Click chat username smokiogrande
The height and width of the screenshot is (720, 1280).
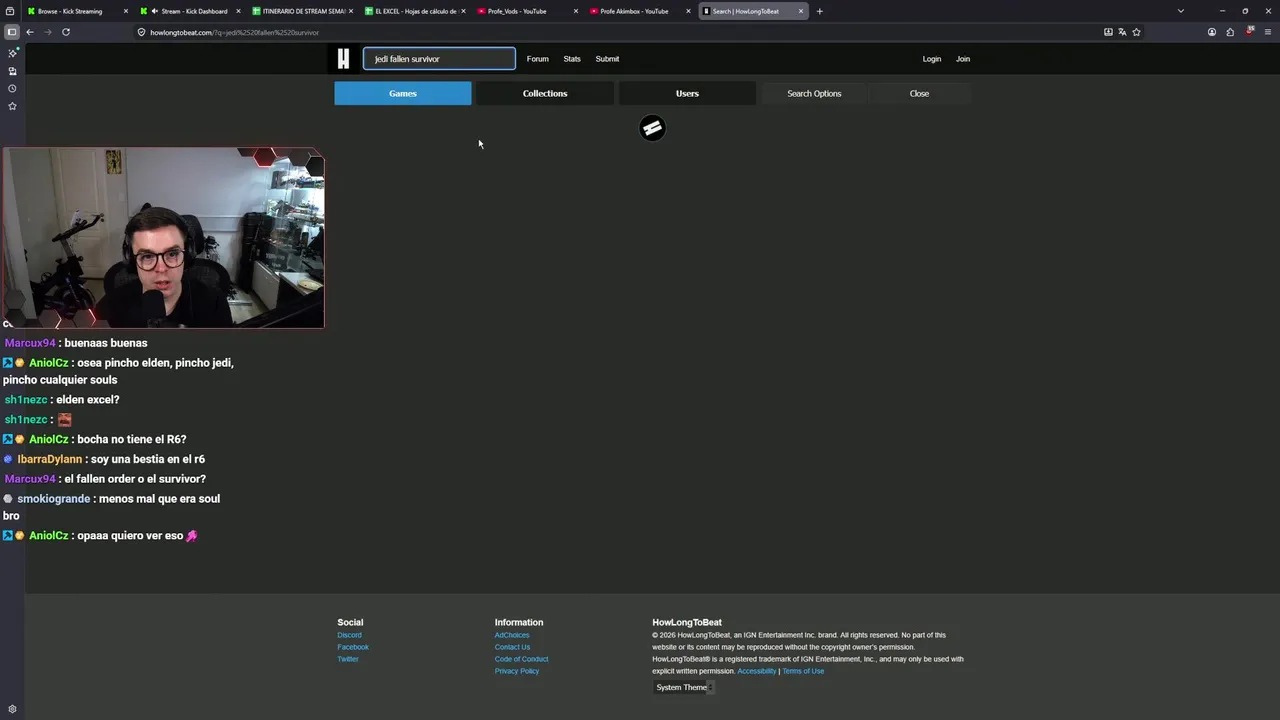click(54, 499)
